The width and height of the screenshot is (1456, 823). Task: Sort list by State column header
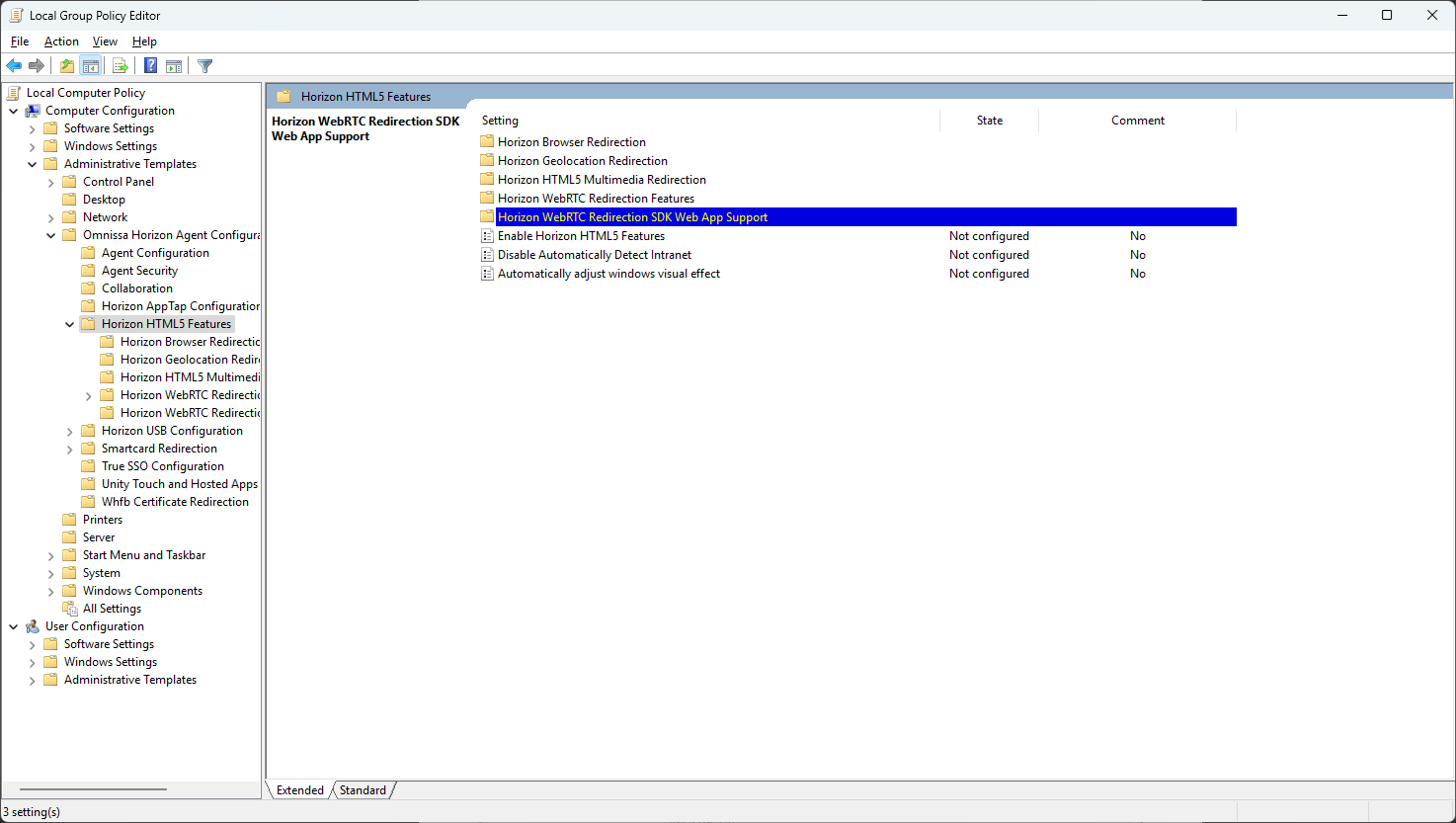point(989,121)
